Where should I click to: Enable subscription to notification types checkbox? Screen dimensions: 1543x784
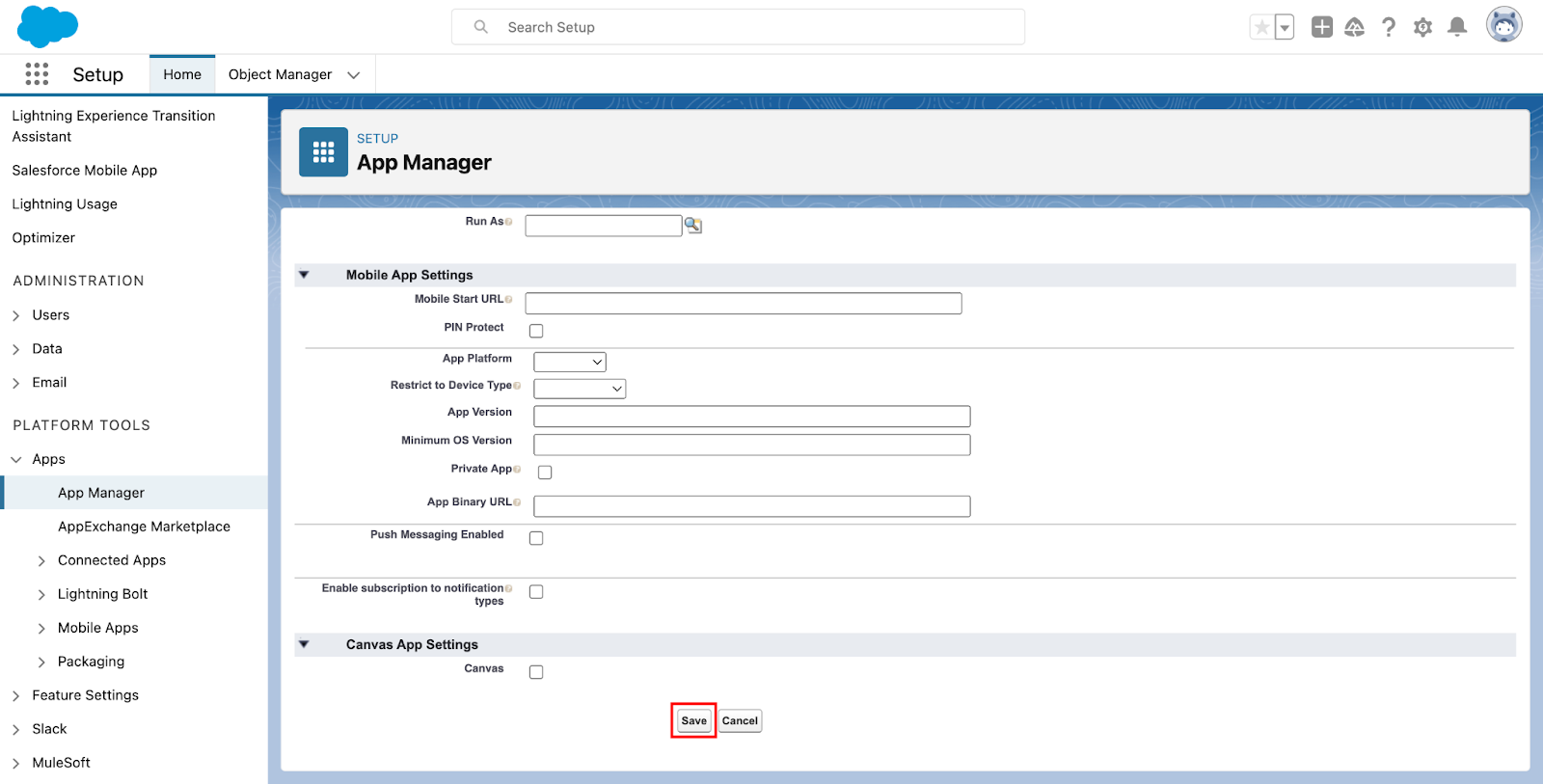536,592
